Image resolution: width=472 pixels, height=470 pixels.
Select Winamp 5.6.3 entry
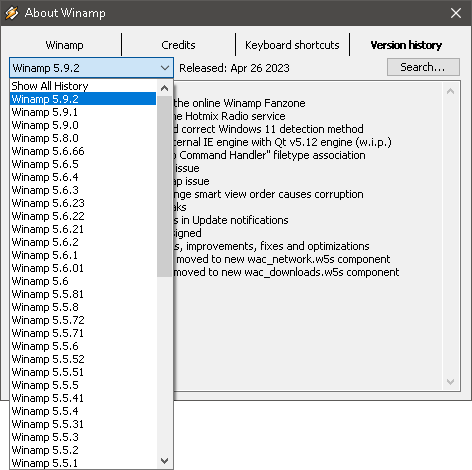coord(83,190)
